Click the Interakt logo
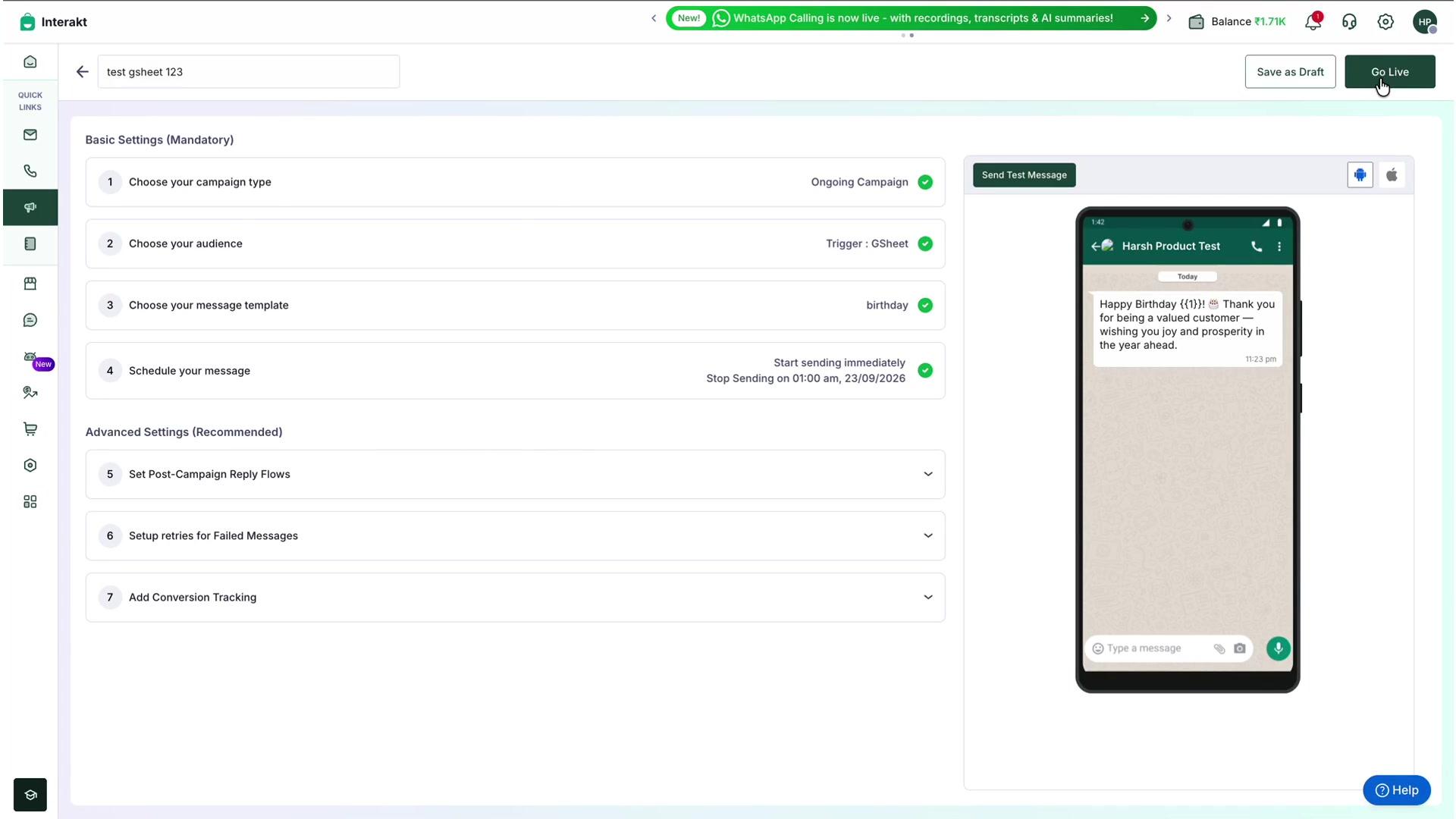 point(53,22)
